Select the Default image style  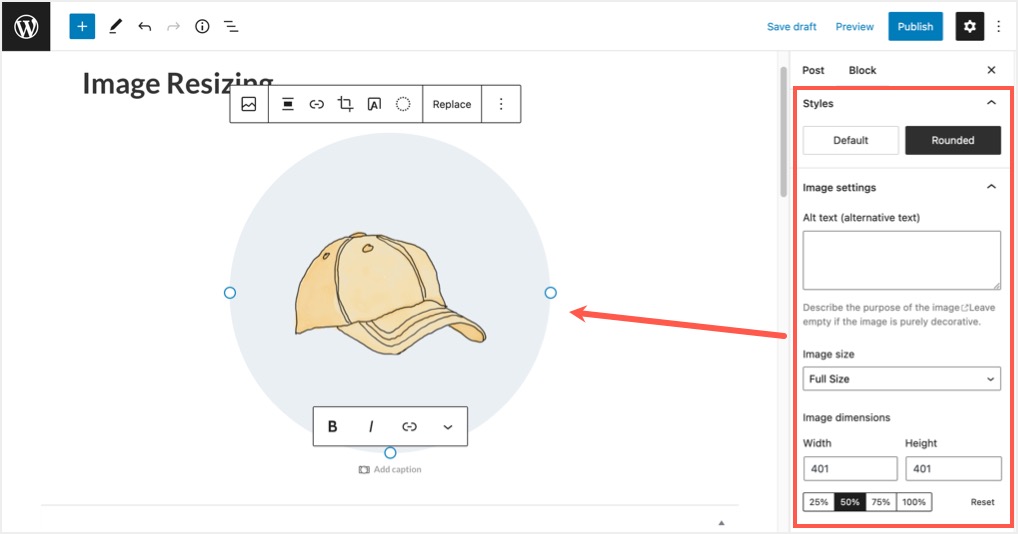click(x=851, y=140)
